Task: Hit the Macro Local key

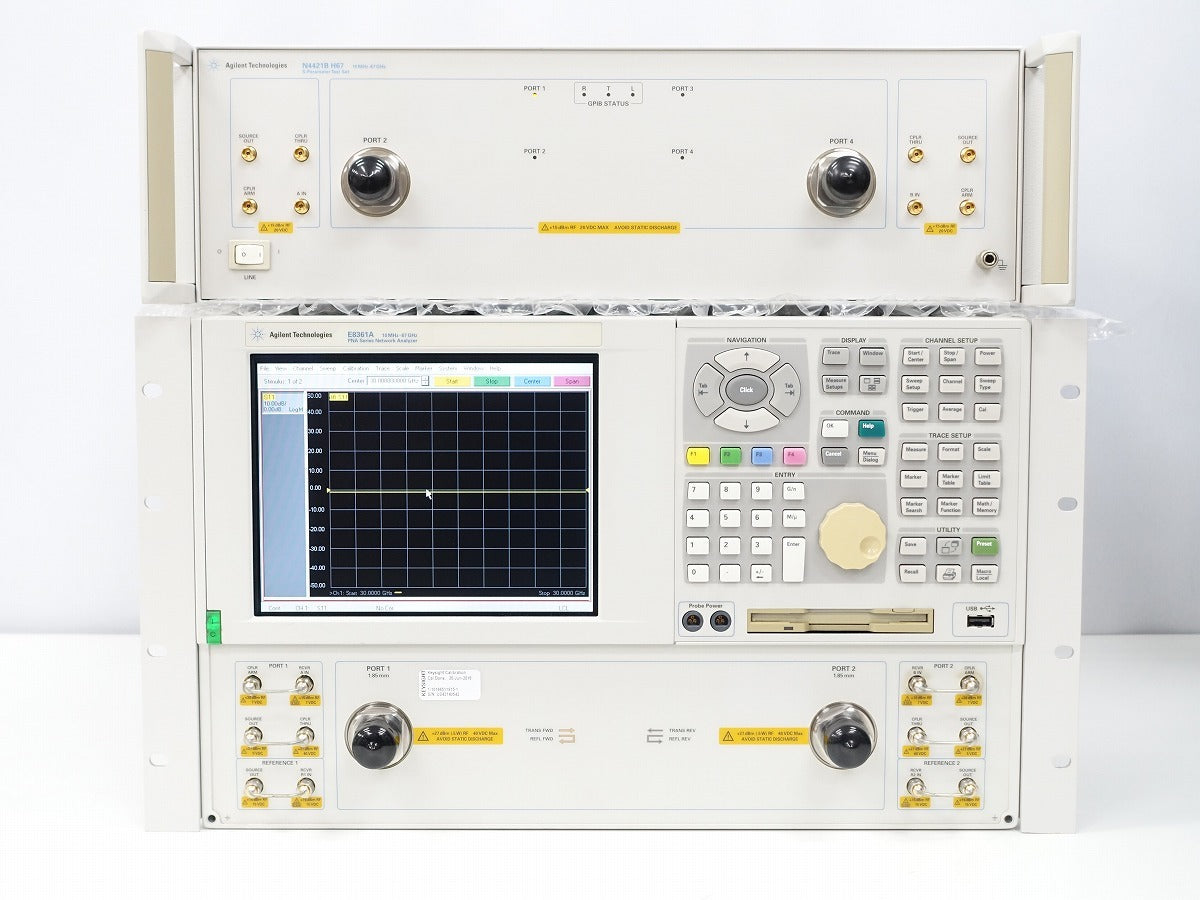Action: 985,574
